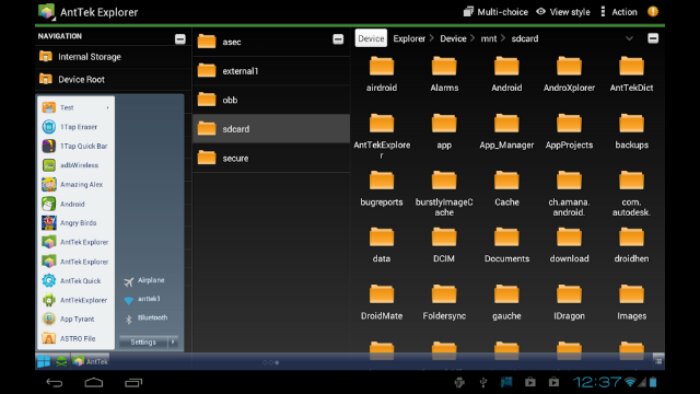Open the ch.amana.android folder
The width and height of the screenshot is (700, 394).
569,180
